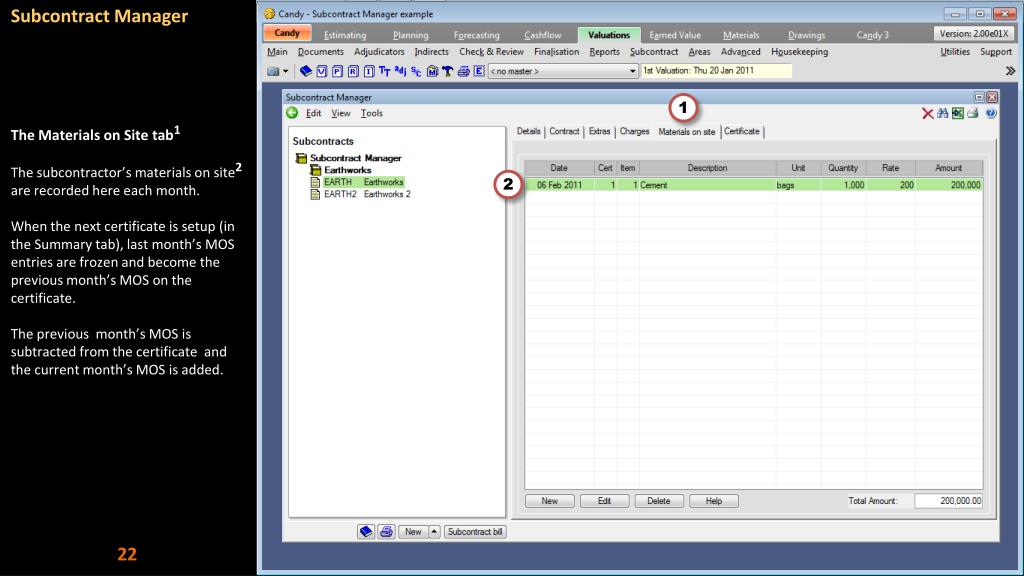1024x576 pixels.
Task: Switch to the Contract tab
Action: [x=564, y=131]
